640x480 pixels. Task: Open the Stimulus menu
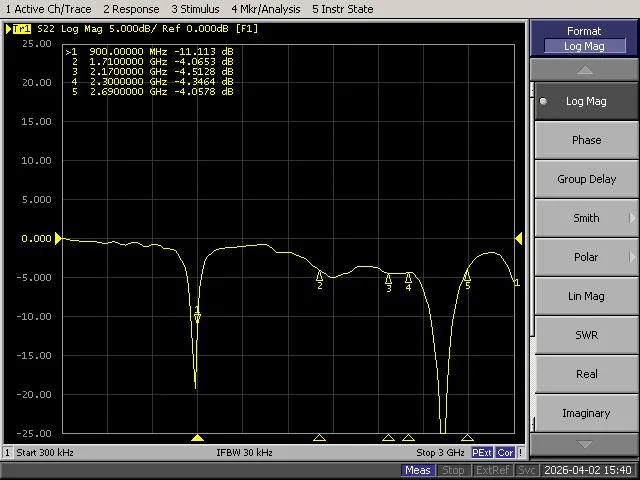coord(195,9)
